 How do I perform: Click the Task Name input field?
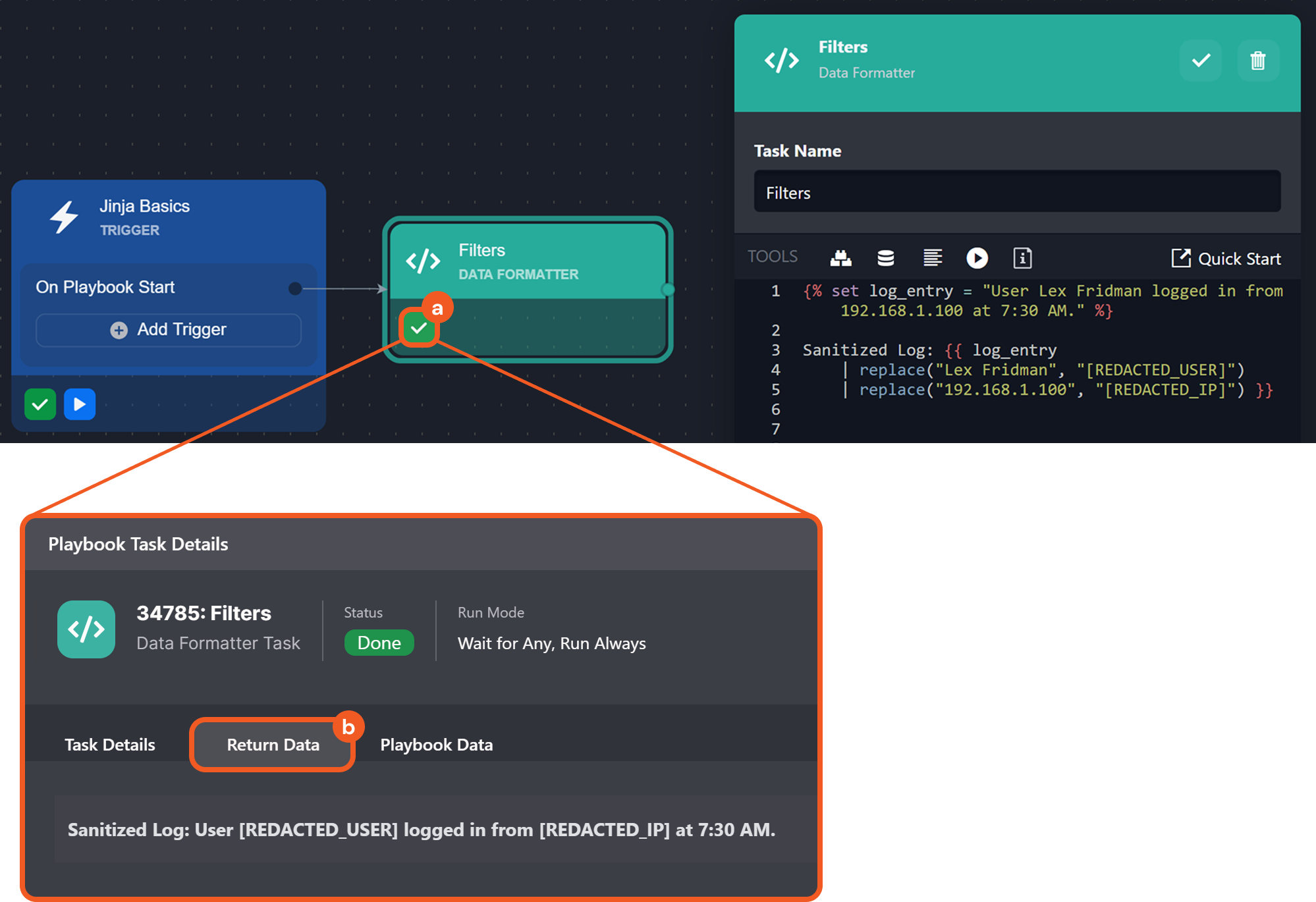click(x=1016, y=192)
